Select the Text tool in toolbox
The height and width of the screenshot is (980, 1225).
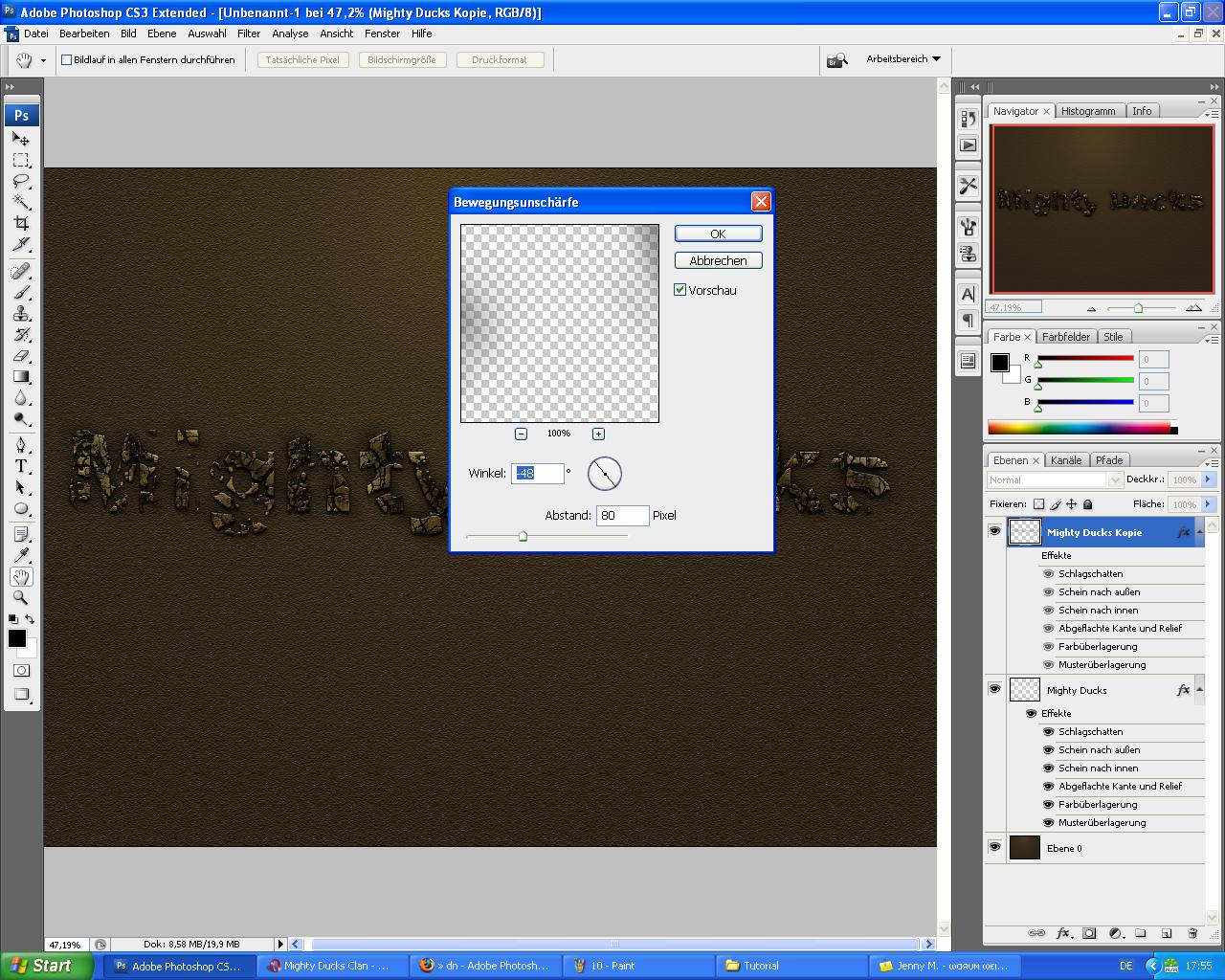[x=21, y=466]
